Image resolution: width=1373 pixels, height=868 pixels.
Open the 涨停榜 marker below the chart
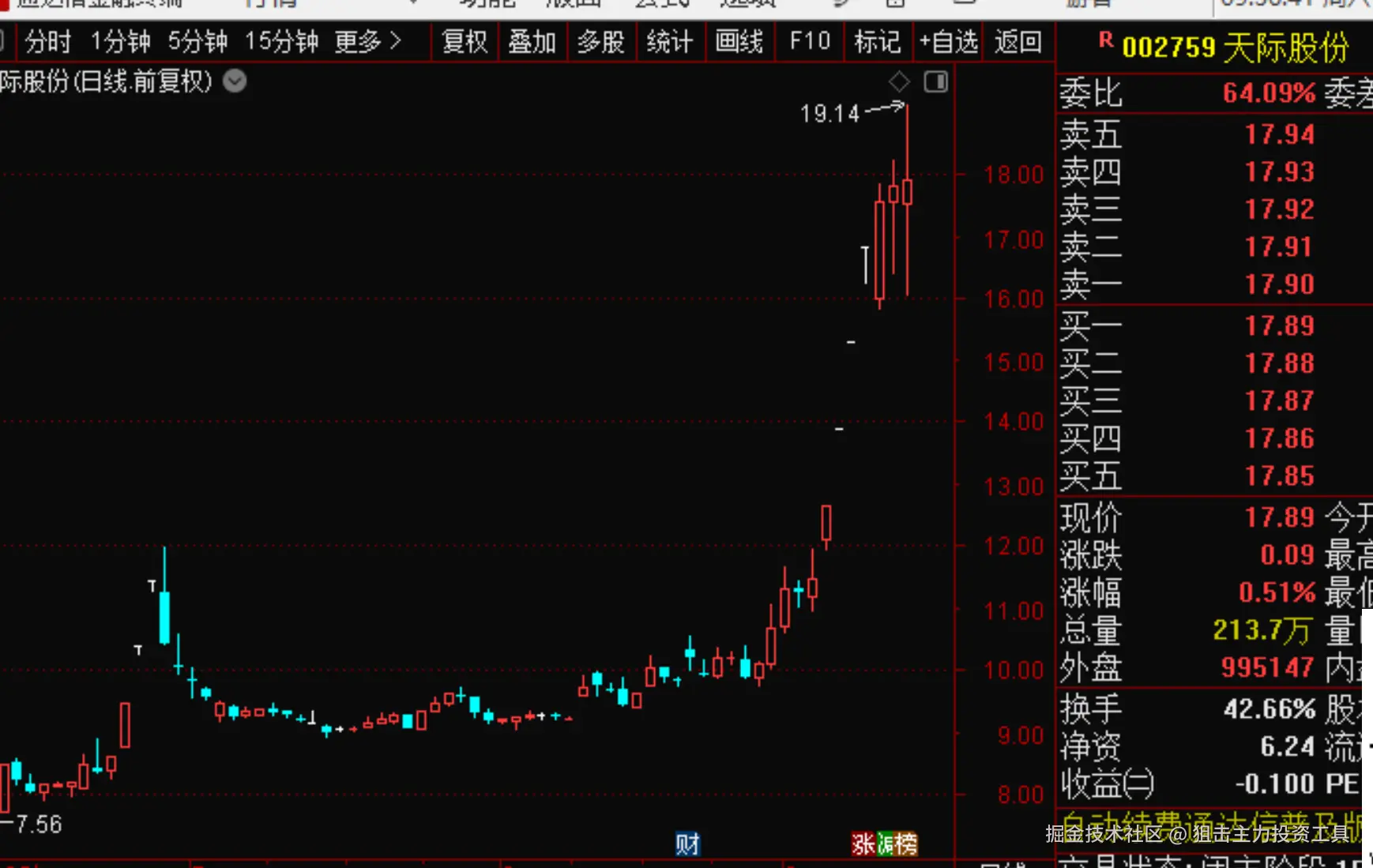click(885, 844)
